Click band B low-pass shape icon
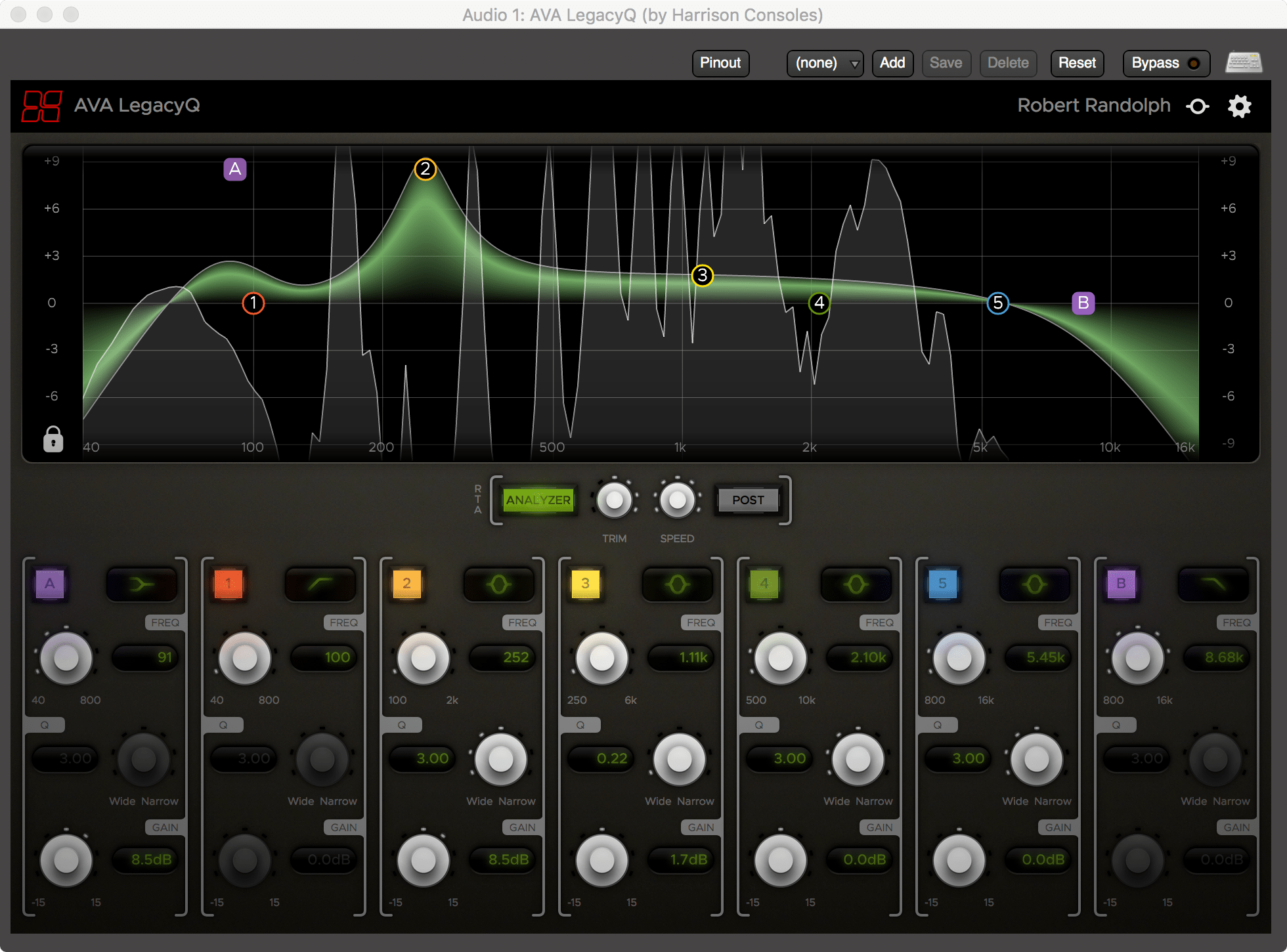 tap(1213, 584)
